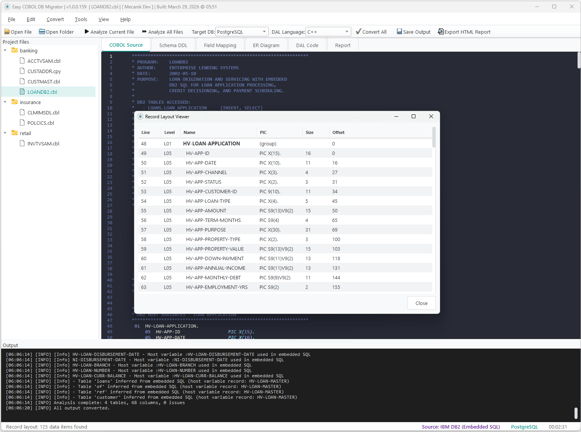
Task: Open the View menu
Action: pos(103,19)
